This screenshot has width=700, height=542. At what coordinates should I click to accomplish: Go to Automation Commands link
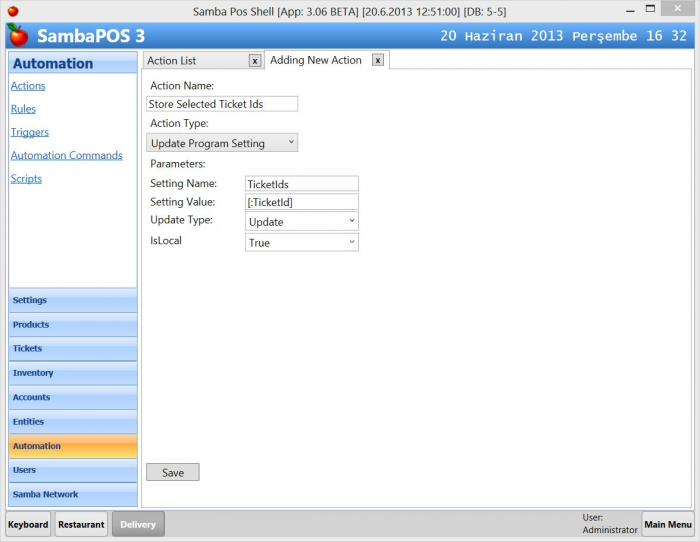[x=66, y=155]
